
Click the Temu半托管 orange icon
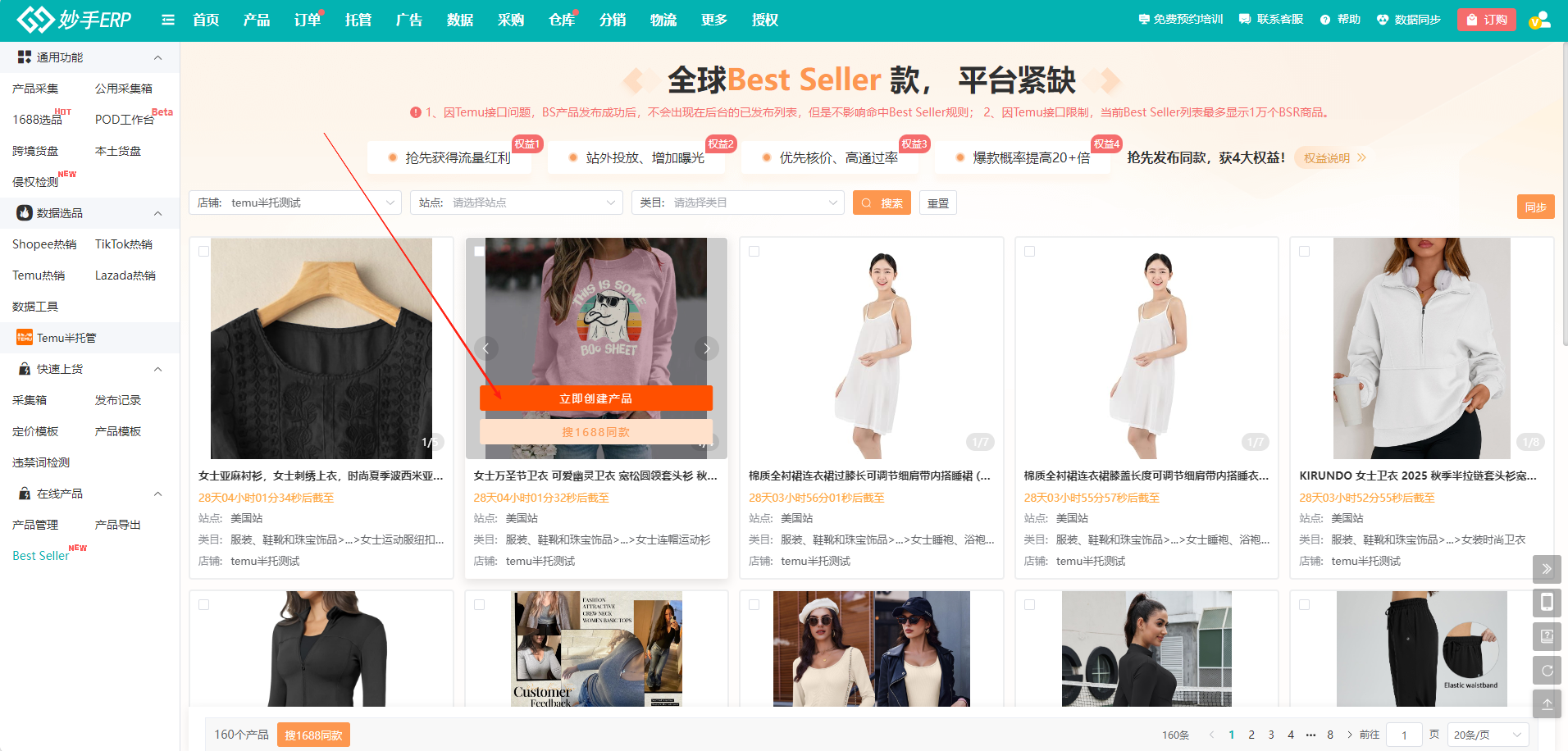click(25, 338)
